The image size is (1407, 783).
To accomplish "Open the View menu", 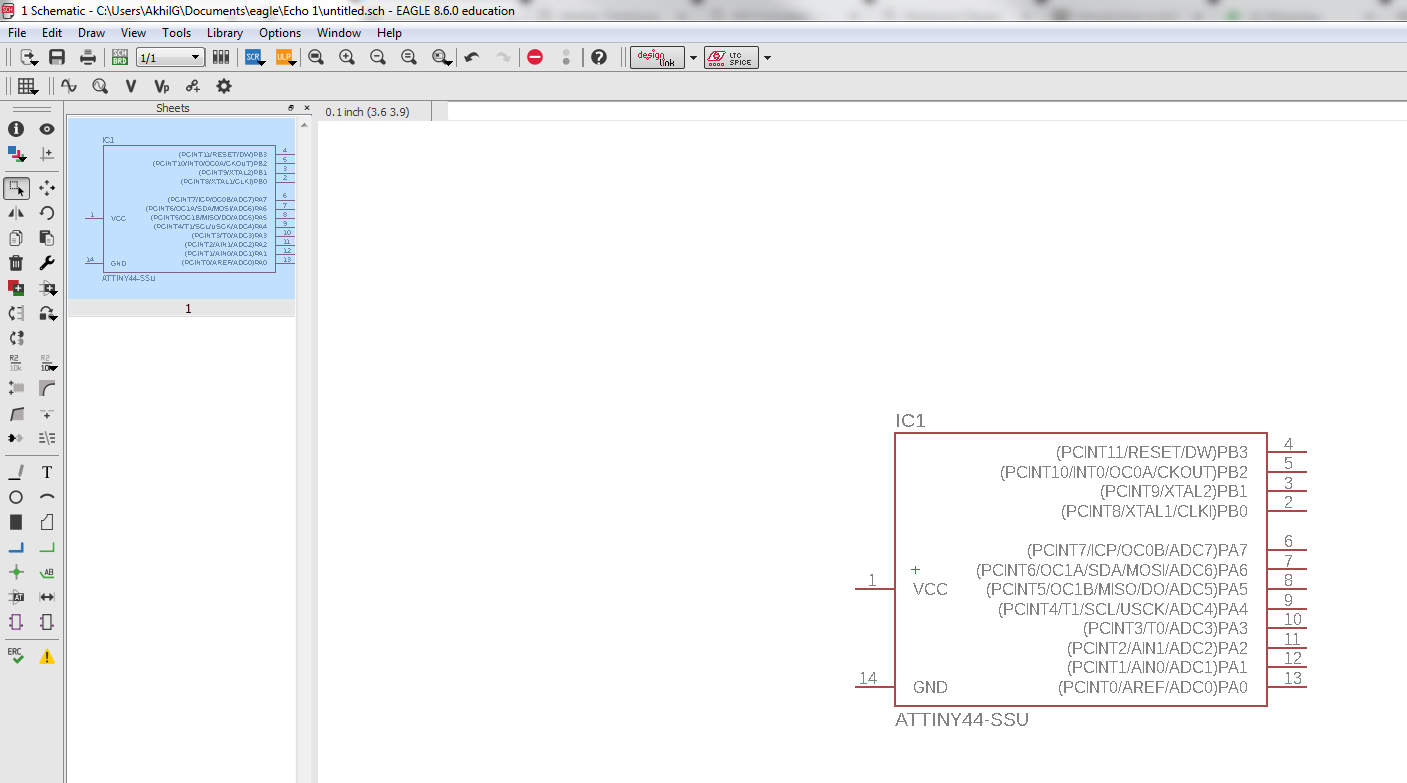I will pos(133,33).
